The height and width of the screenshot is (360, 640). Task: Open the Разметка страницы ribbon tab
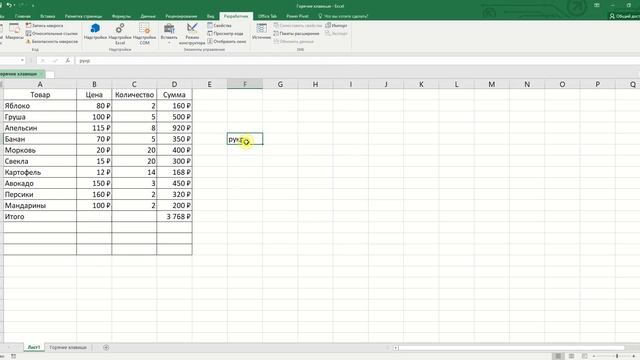83,16
